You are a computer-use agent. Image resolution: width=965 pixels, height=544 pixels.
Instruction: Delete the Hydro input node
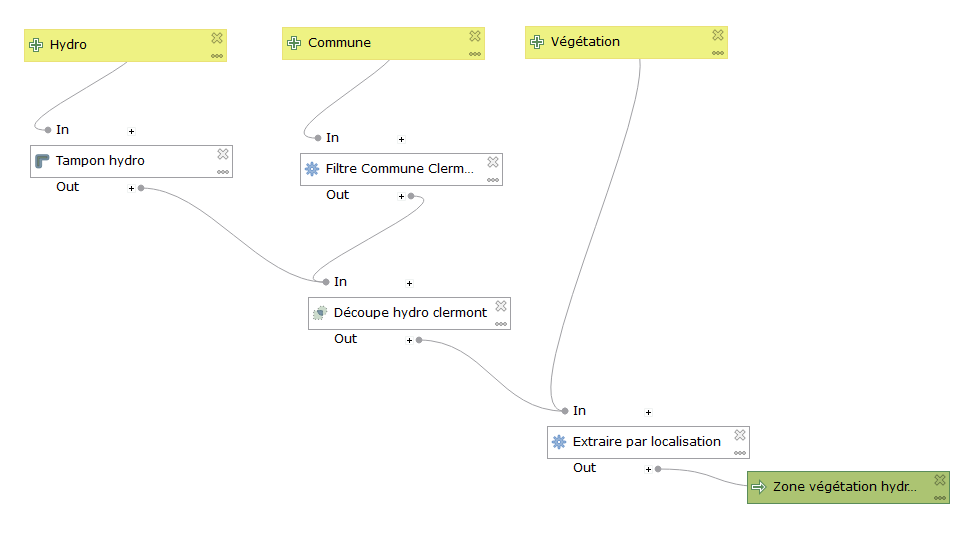[217, 38]
